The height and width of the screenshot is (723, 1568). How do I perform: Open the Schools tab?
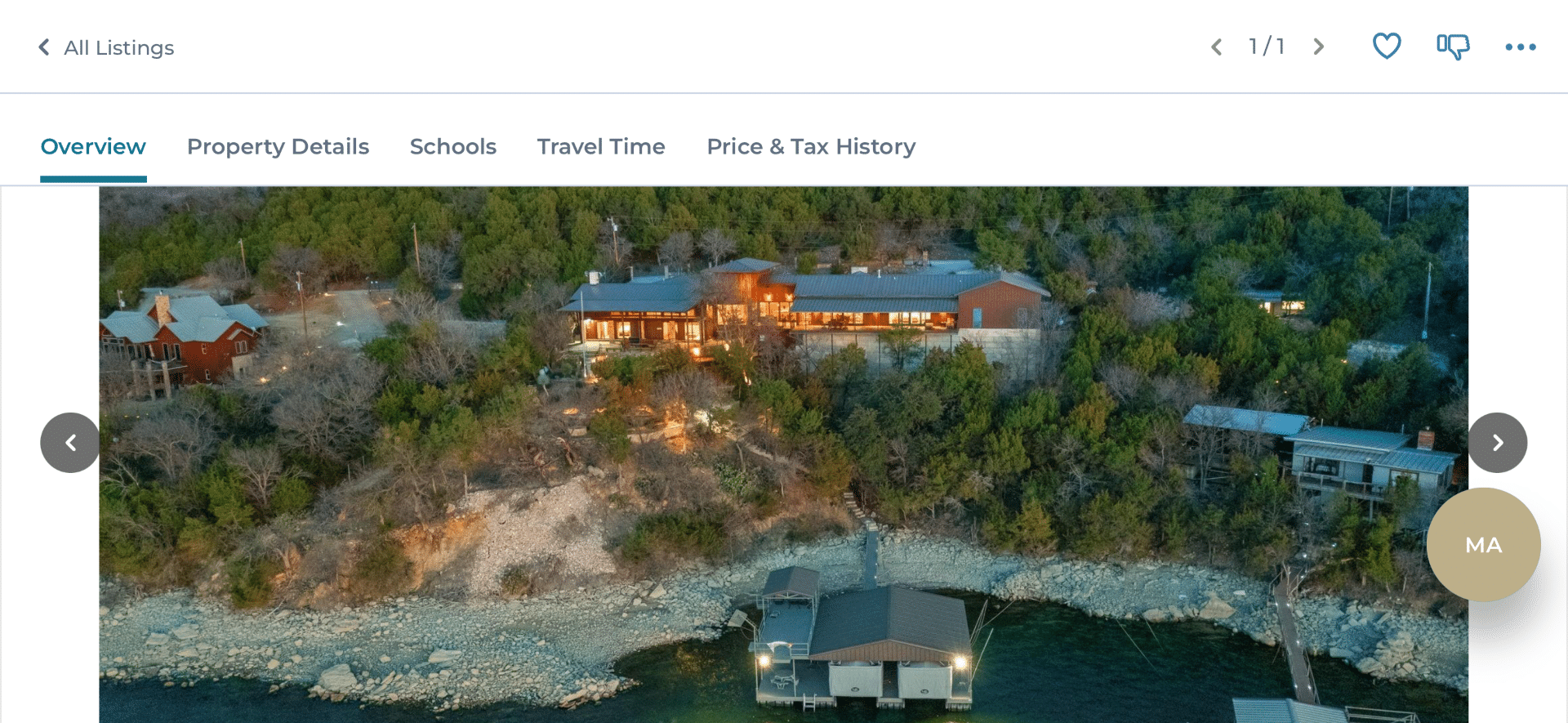tap(453, 146)
